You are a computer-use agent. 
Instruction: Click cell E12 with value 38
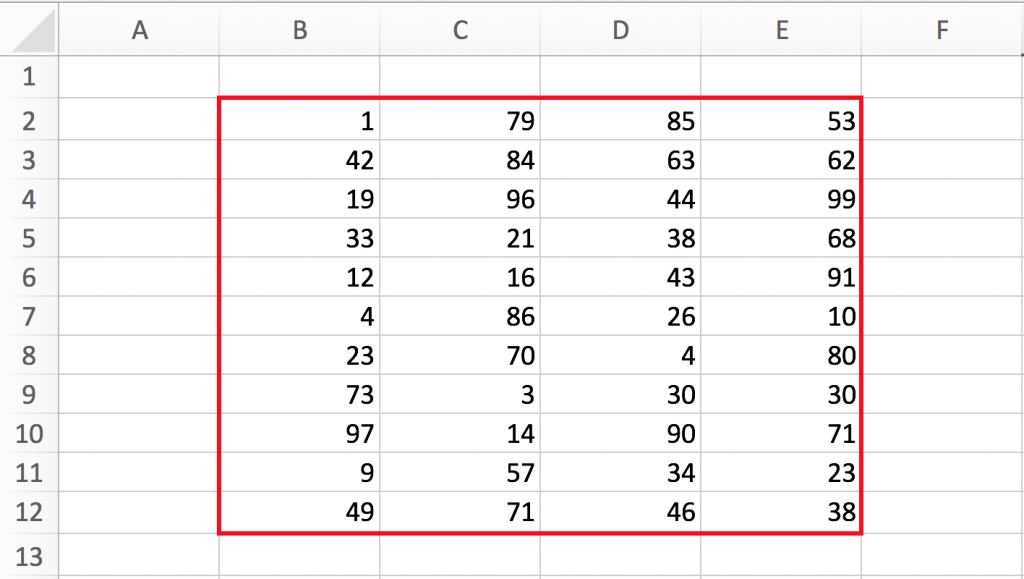click(x=781, y=512)
